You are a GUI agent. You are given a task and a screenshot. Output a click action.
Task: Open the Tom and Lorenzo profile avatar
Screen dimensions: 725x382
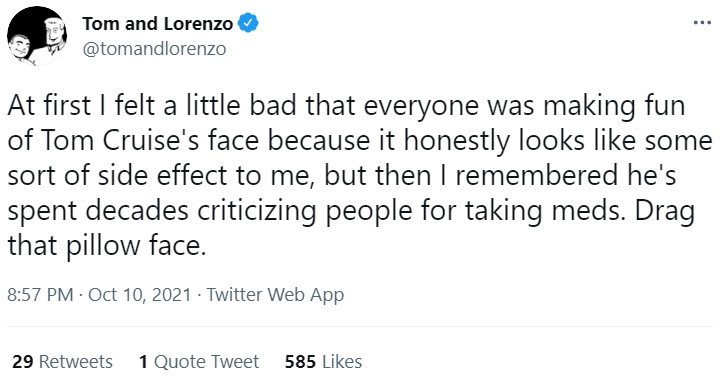coord(37,36)
